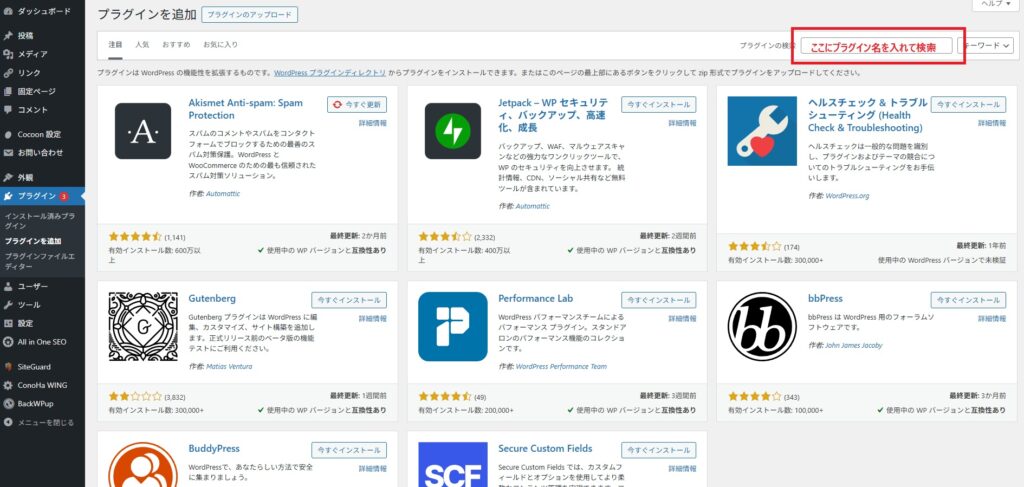This screenshot has width=1024, height=487.
Task: Click the Akismet plugin logo
Action: pos(143,131)
